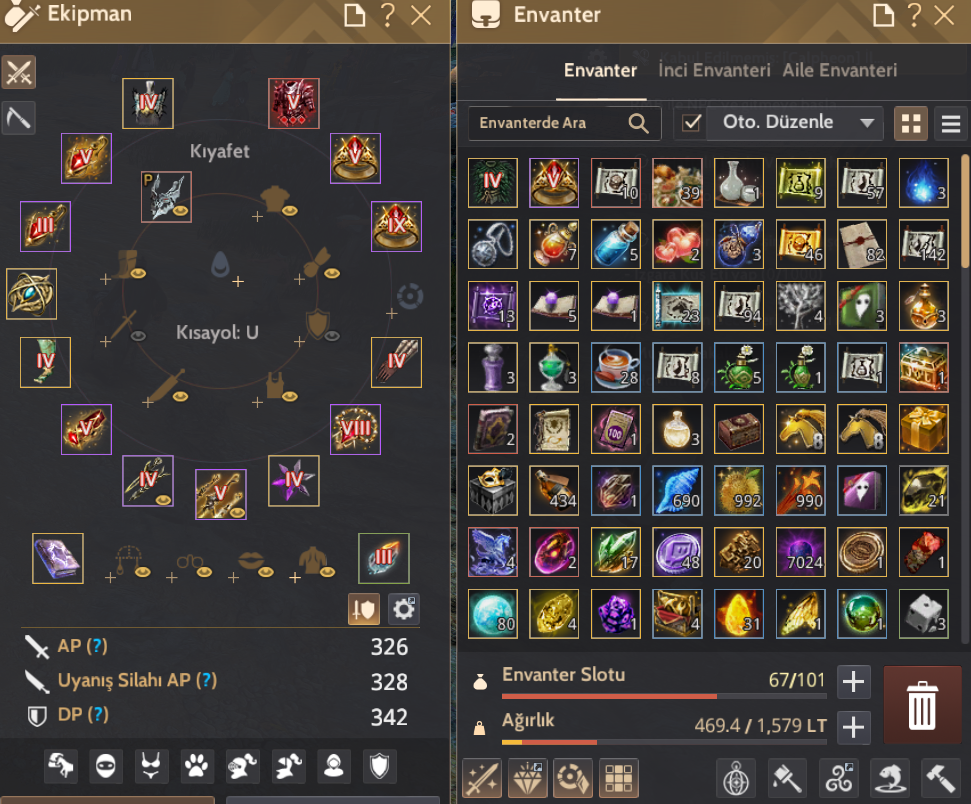Increase weight limit with plus button

[x=853, y=727]
